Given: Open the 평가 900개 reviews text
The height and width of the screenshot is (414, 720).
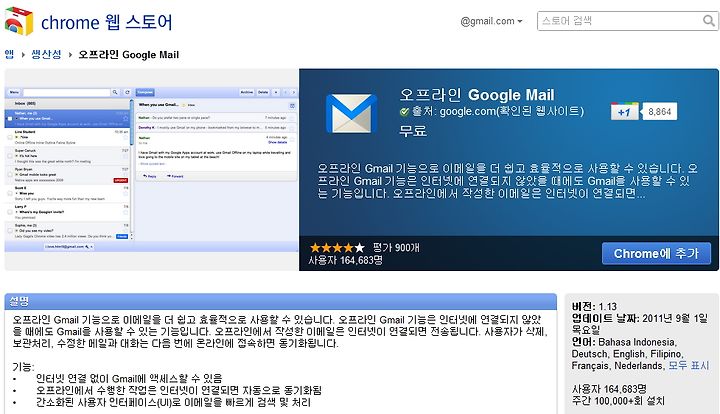Looking at the screenshot, I should [x=396, y=248].
